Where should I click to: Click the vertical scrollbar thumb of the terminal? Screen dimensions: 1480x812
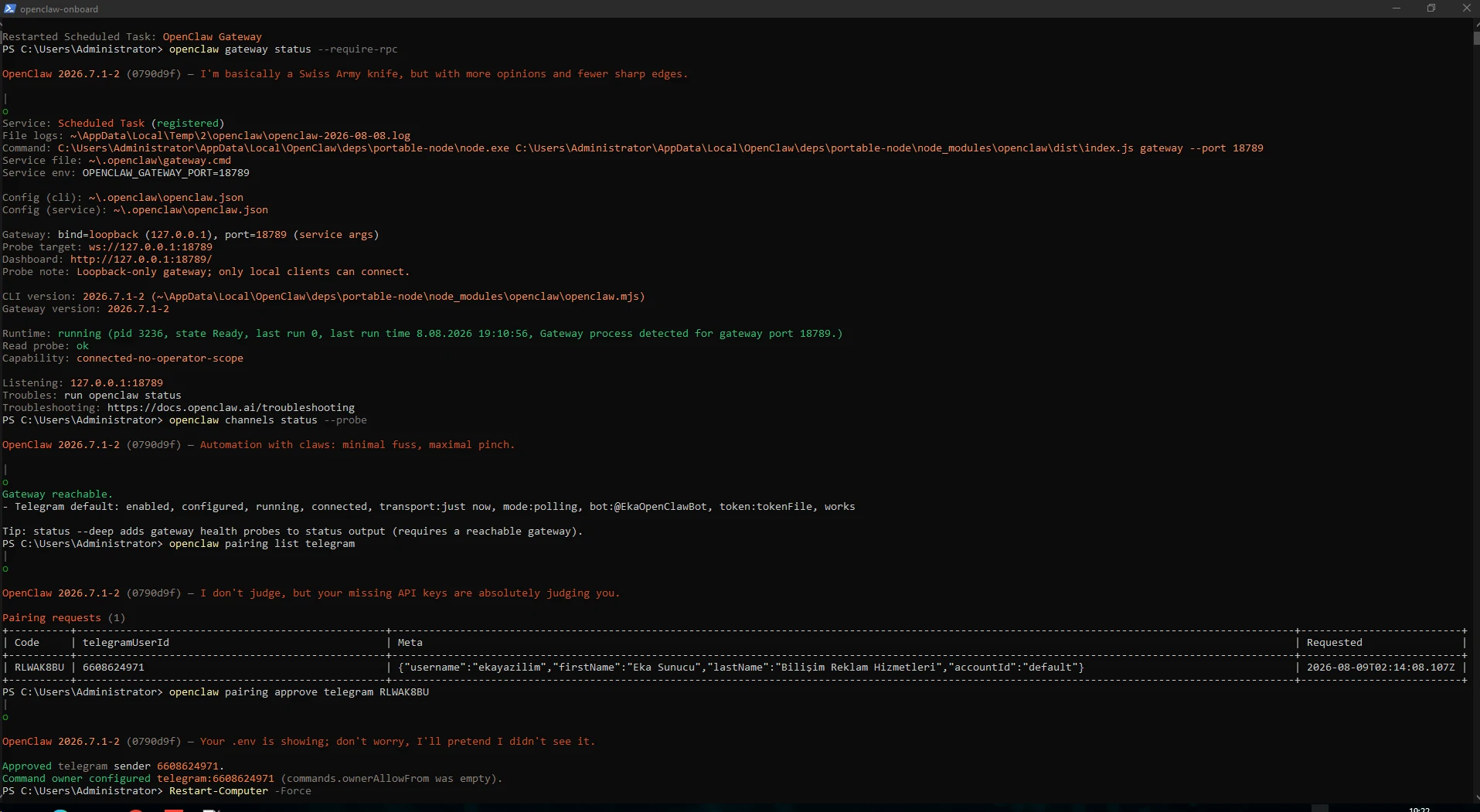pyautogui.click(x=1476, y=38)
